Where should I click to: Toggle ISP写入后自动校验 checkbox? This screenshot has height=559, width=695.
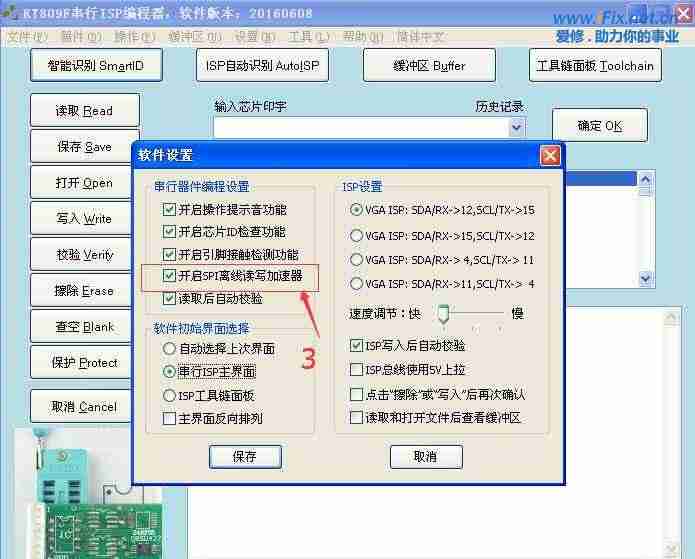[357, 346]
